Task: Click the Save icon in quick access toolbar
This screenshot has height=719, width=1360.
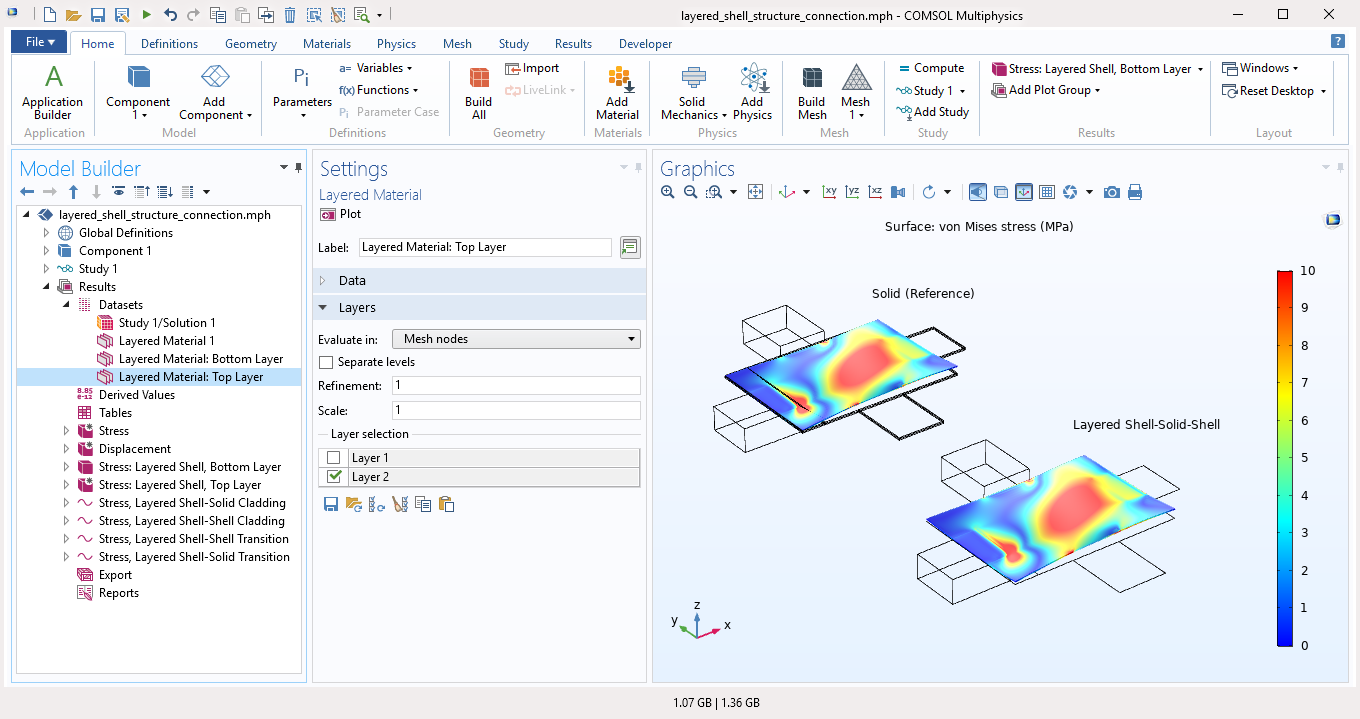Action: 98,15
